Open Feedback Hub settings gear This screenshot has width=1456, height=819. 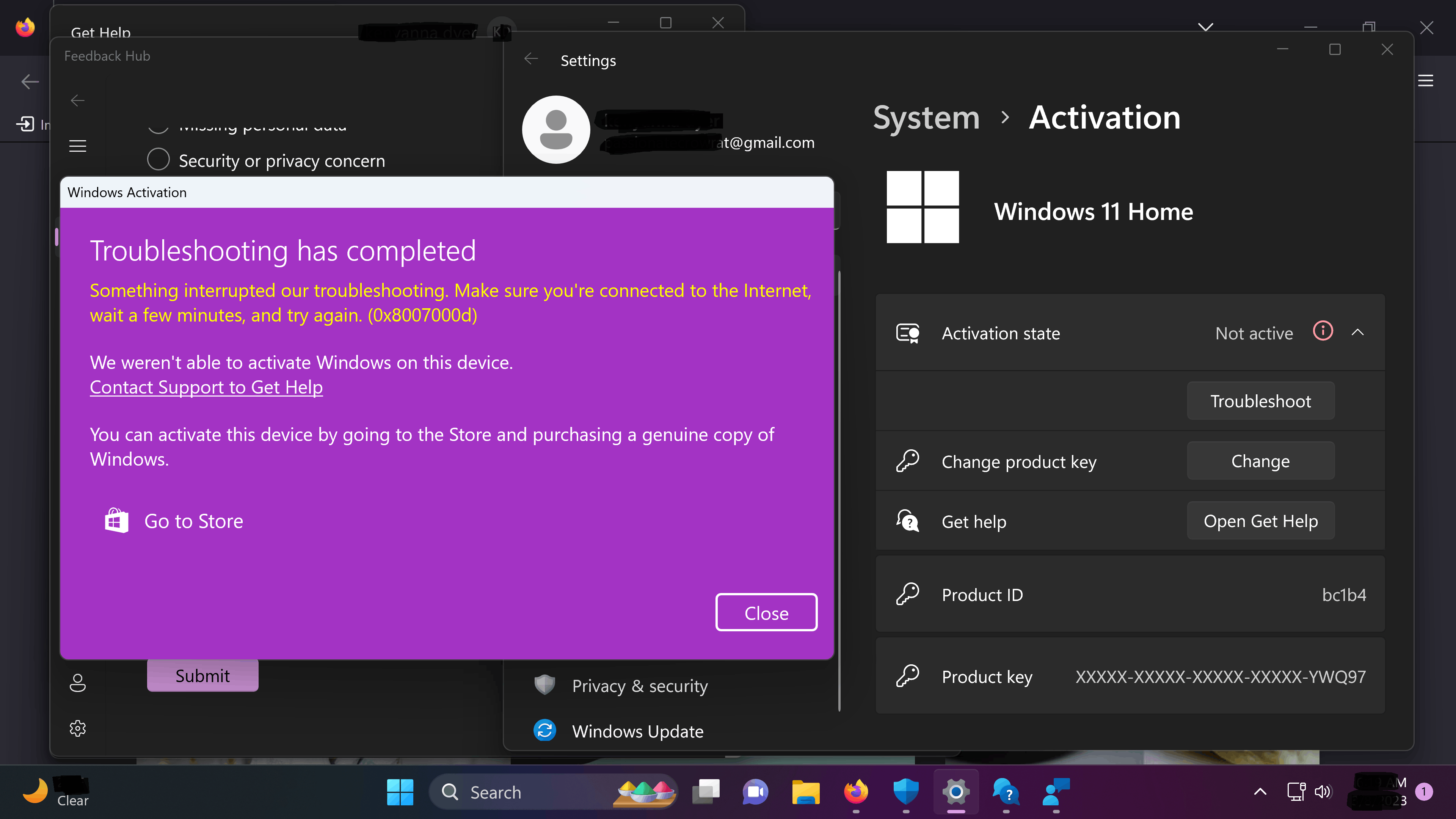[x=77, y=728]
